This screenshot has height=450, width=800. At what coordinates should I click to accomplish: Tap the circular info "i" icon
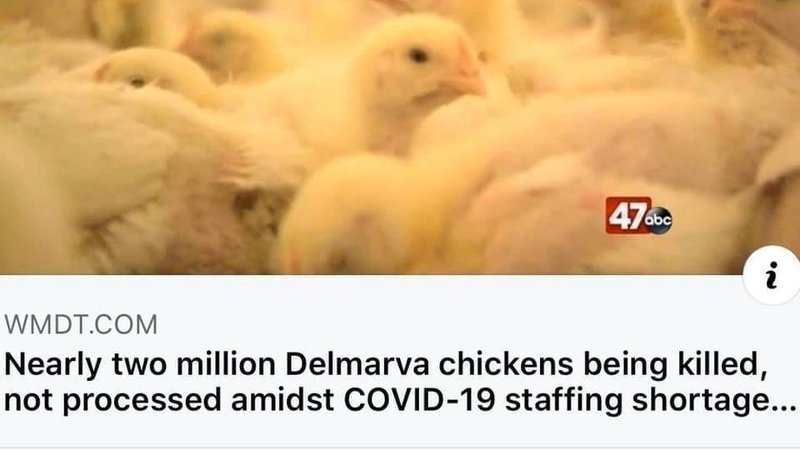(773, 276)
